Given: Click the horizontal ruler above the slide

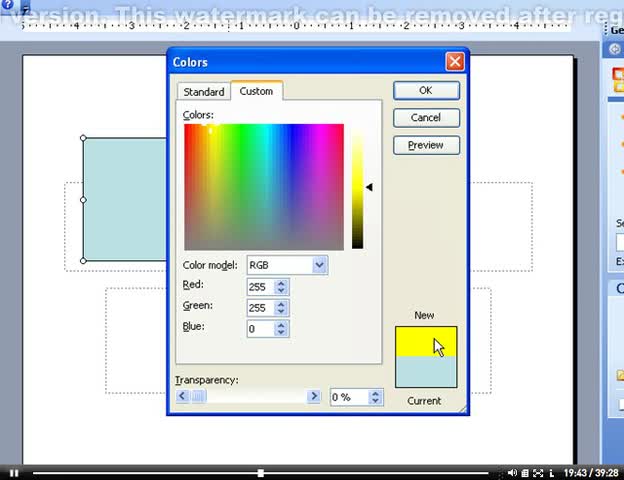Looking at the screenshot, I should 296,26.
